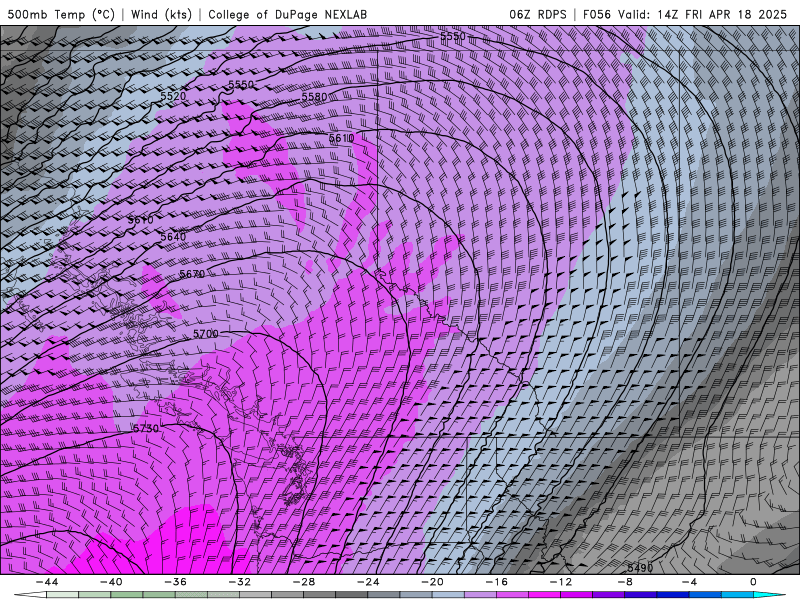The width and height of the screenshot is (800, 600).
Task: Click the -12 colorbar tick label
Action: coord(561,582)
